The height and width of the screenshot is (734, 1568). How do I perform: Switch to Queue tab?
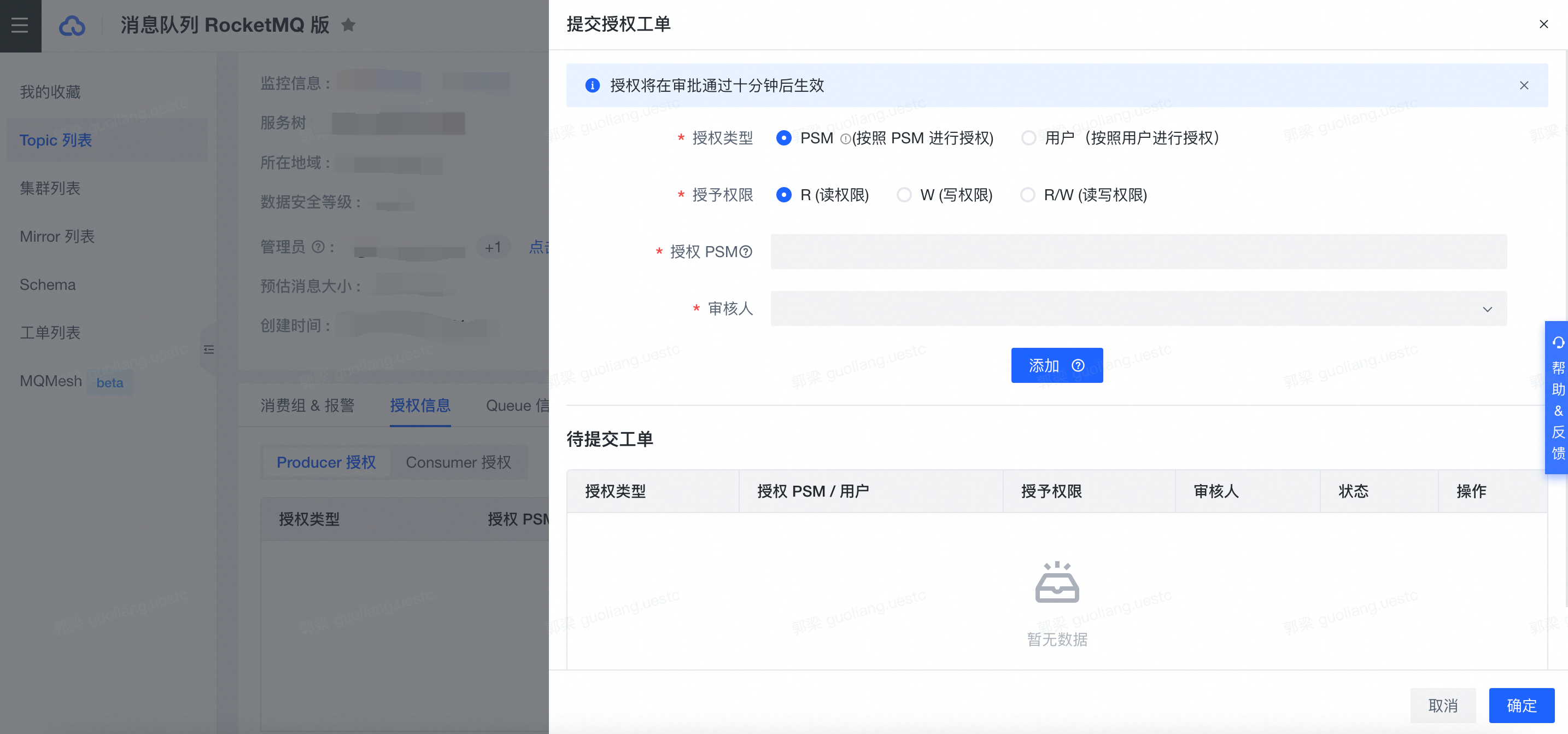click(517, 406)
